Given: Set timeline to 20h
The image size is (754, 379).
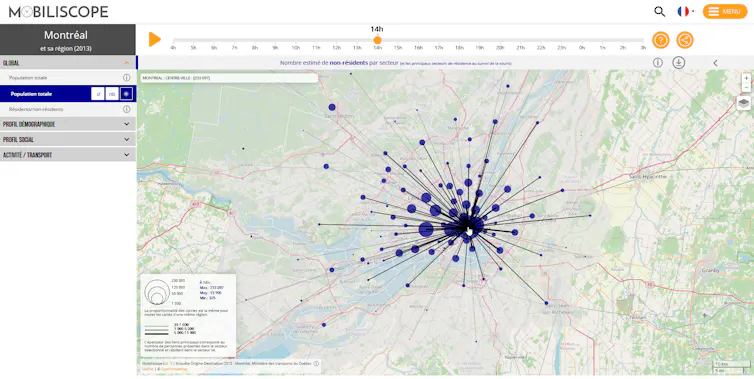Looking at the screenshot, I should tap(500, 48).
